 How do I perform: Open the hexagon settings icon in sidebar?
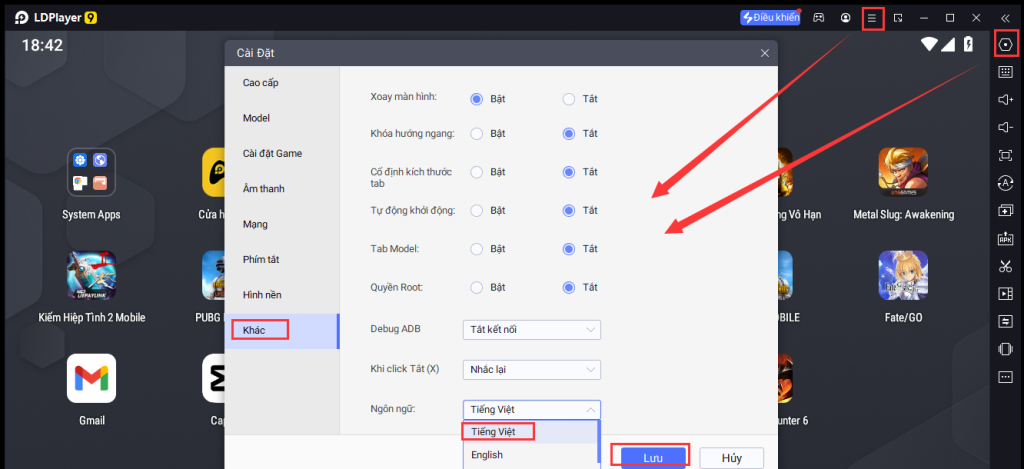tap(1005, 44)
